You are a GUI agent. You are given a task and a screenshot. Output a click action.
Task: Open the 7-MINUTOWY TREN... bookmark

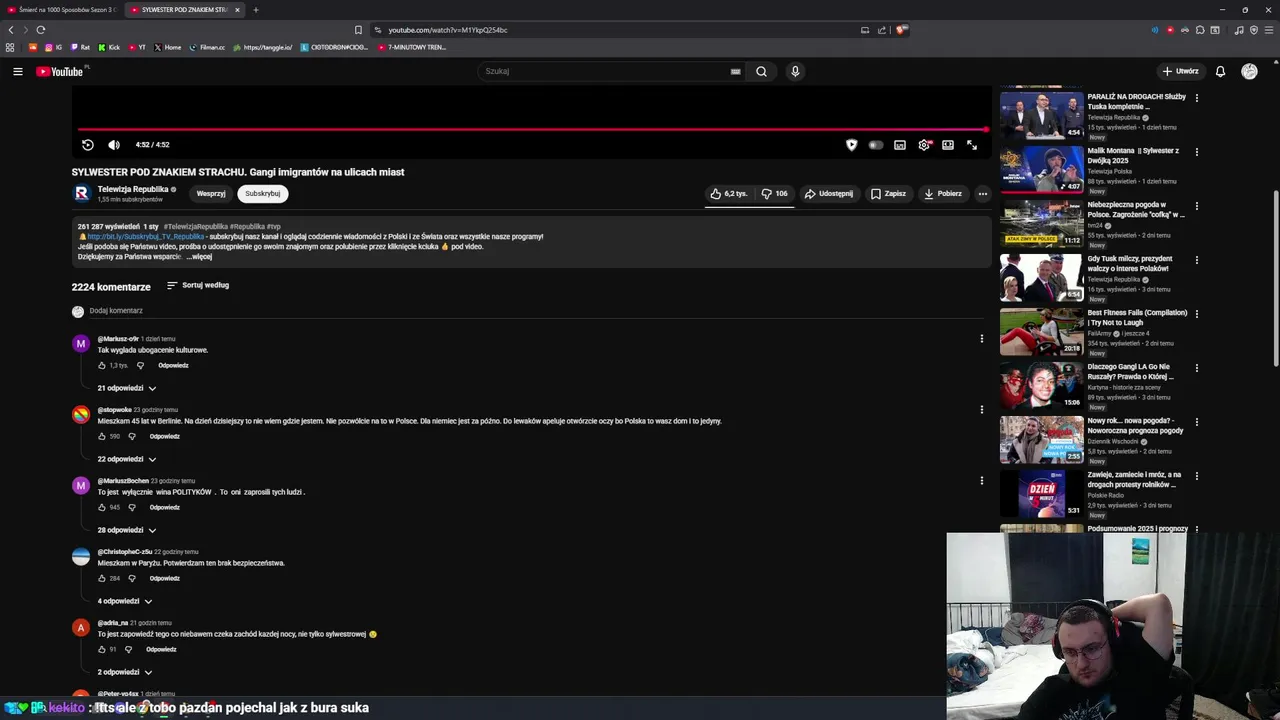click(x=412, y=47)
